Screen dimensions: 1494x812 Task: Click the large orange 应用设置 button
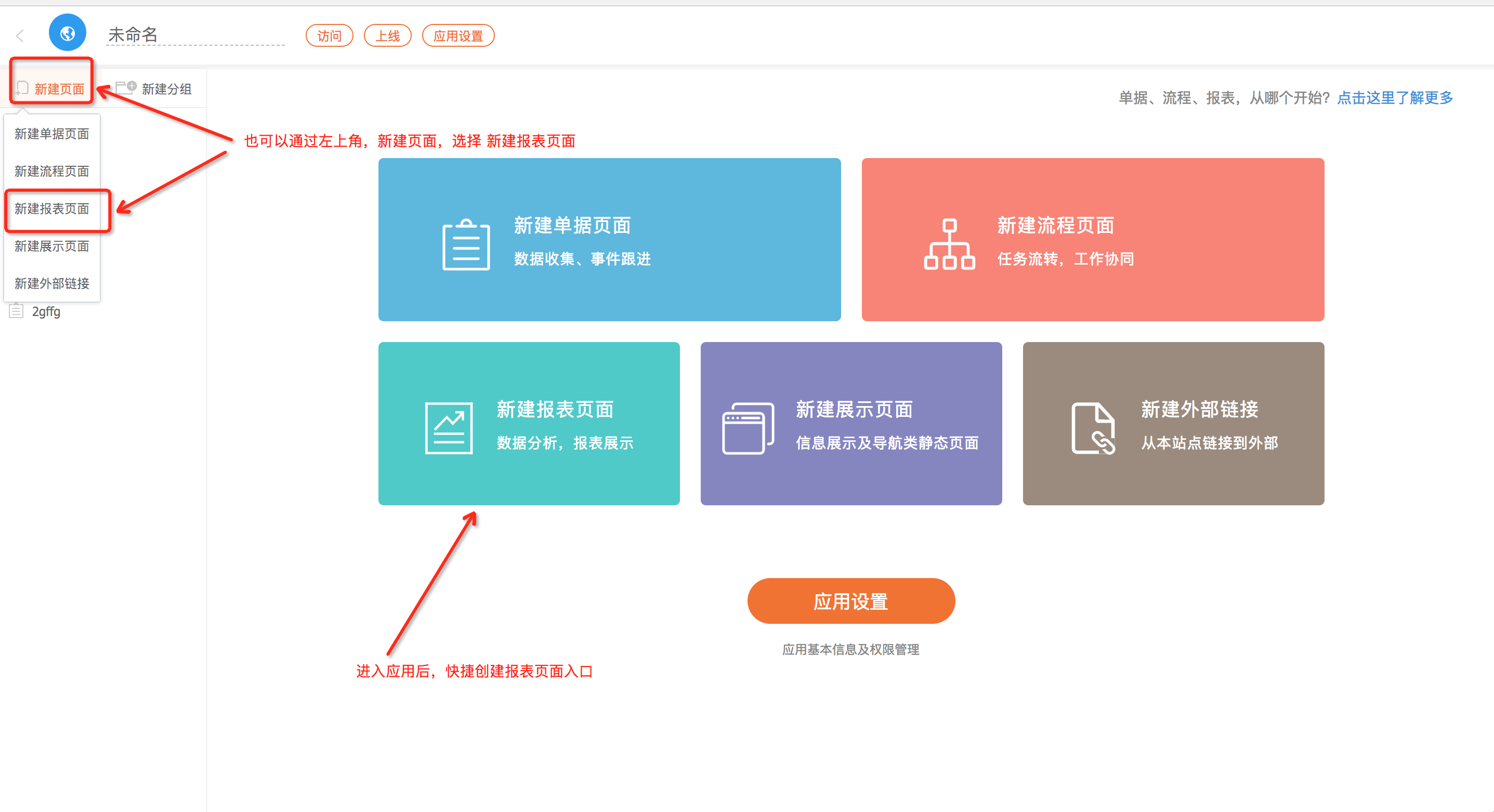(x=850, y=601)
